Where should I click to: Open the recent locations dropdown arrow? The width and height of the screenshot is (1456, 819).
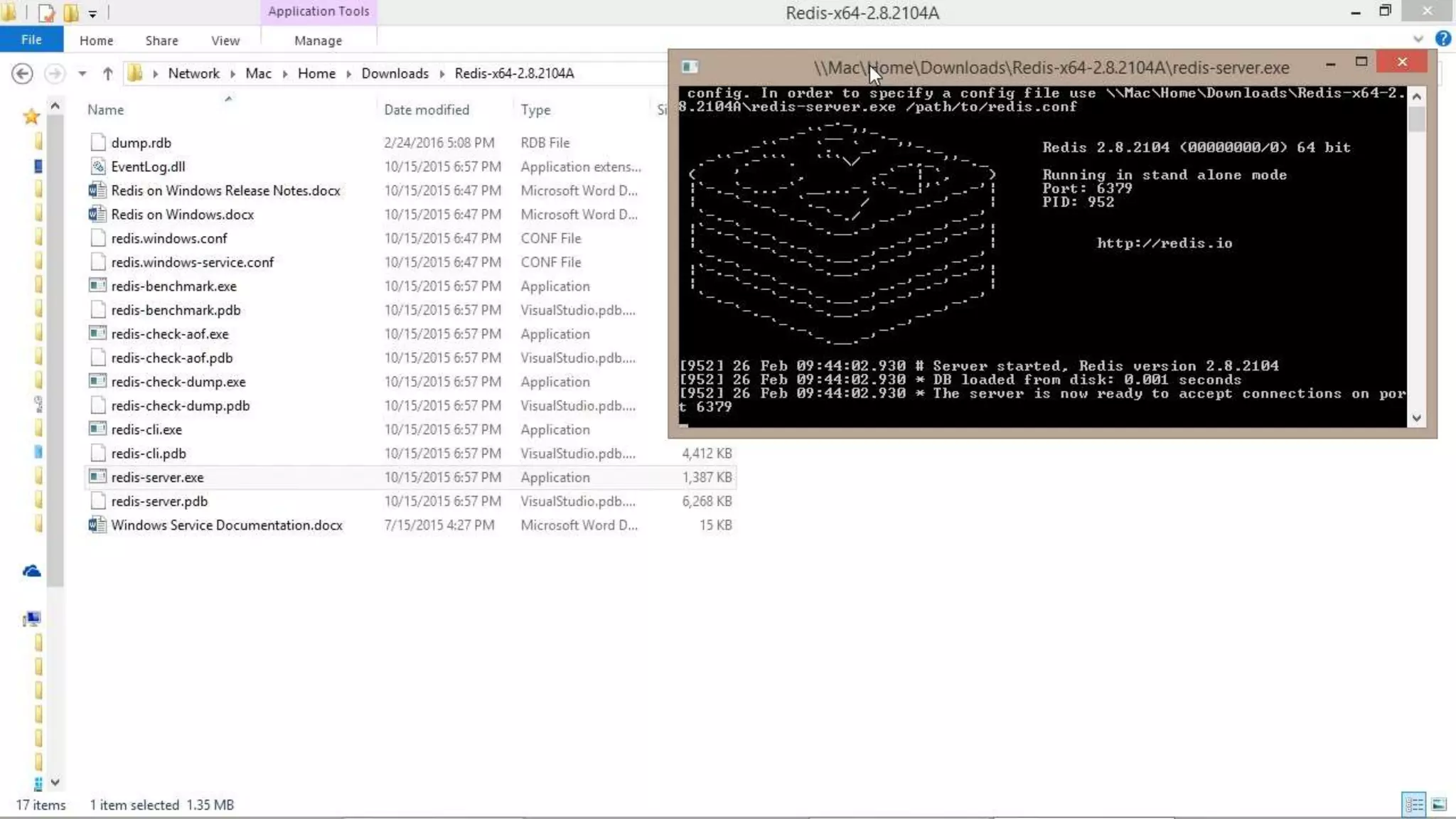coord(82,73)
